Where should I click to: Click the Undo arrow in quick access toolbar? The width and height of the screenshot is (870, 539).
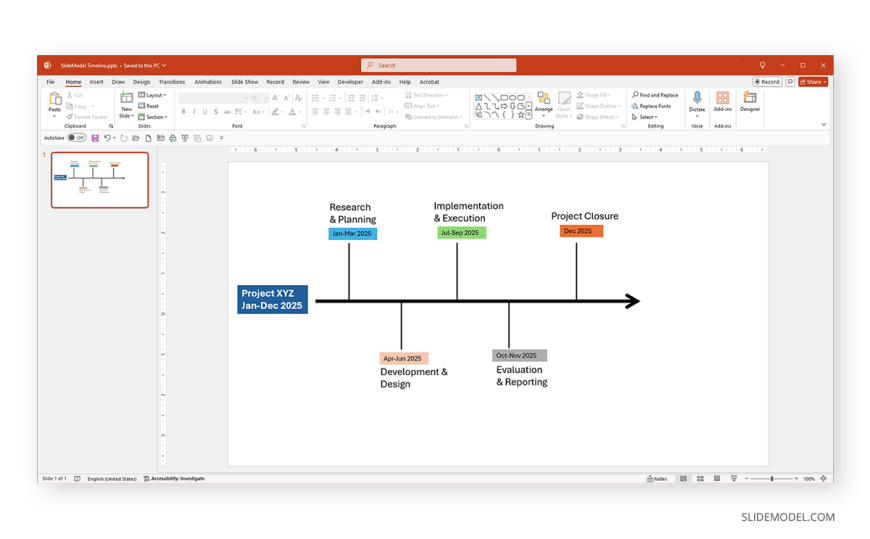click(107, 138)
